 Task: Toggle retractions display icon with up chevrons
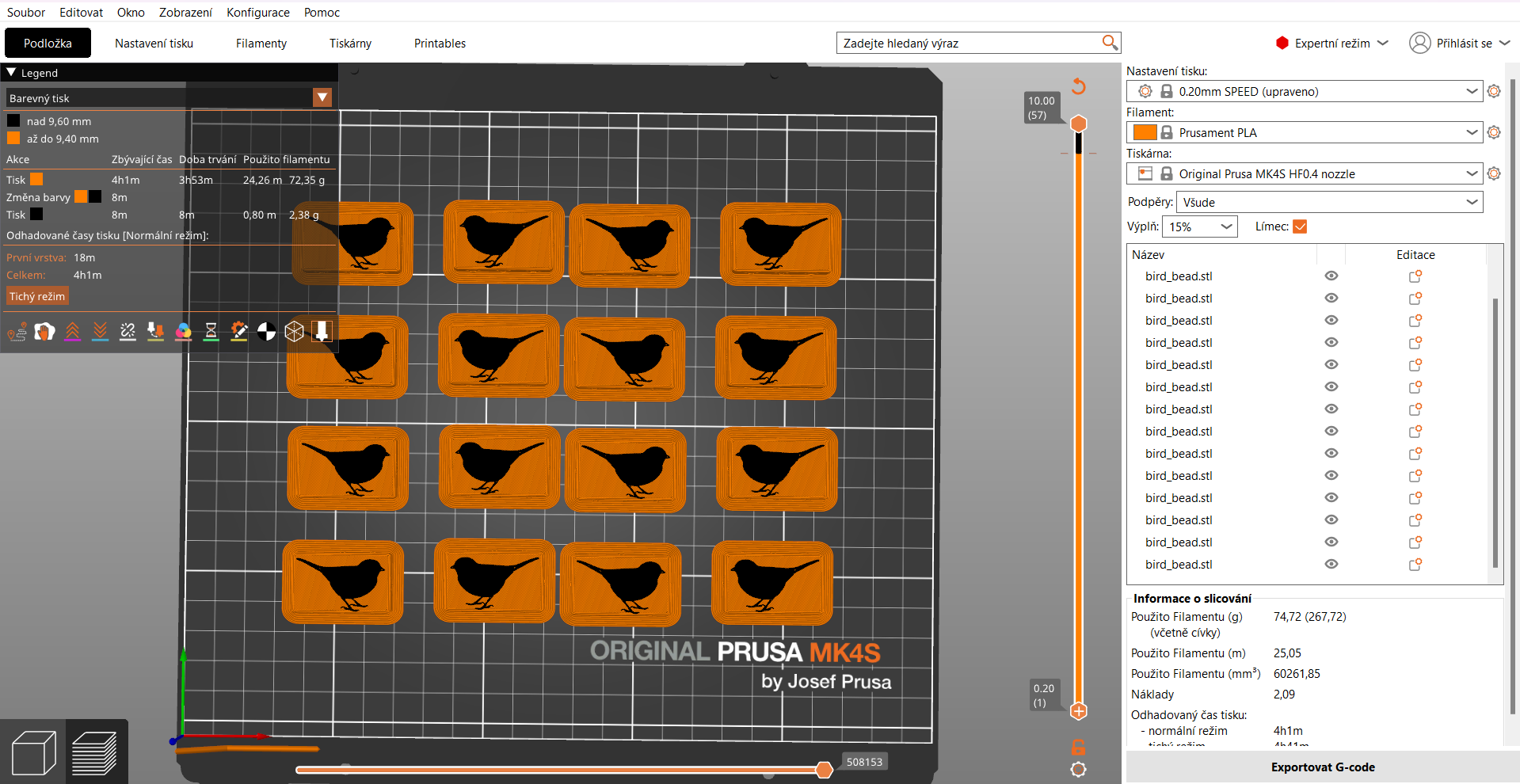click(72, 331)
